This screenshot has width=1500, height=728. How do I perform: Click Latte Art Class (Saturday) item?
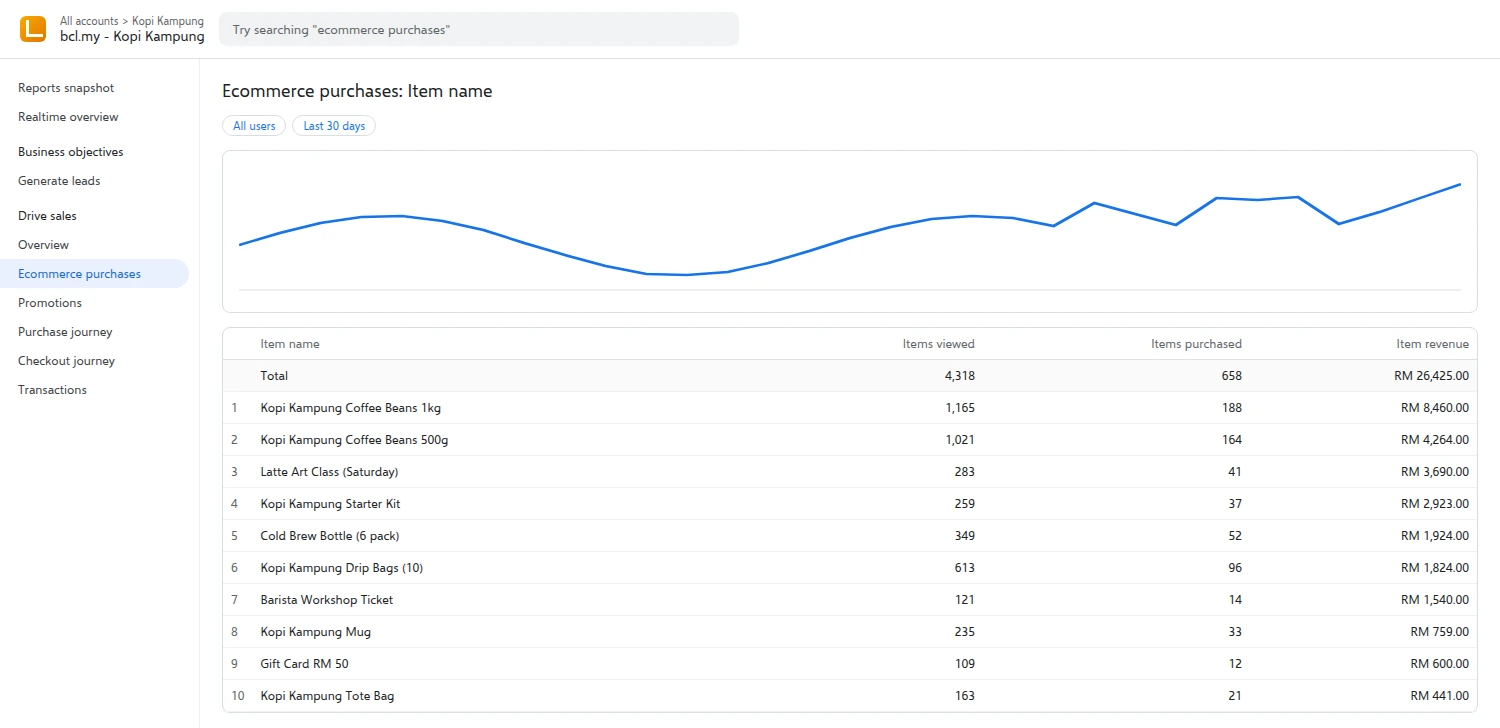click(x=329, y=472)
